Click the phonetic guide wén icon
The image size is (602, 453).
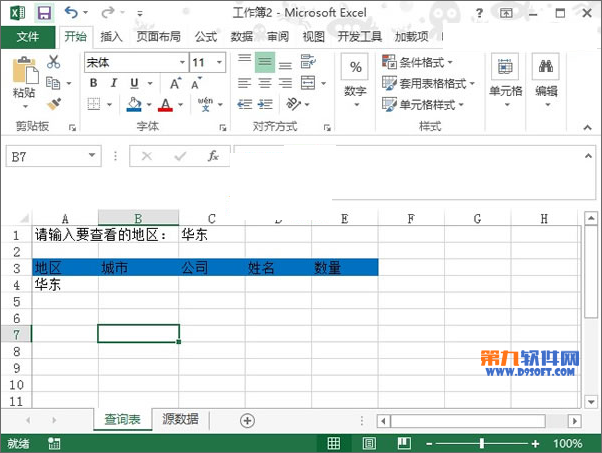click(x=205, y=104)
